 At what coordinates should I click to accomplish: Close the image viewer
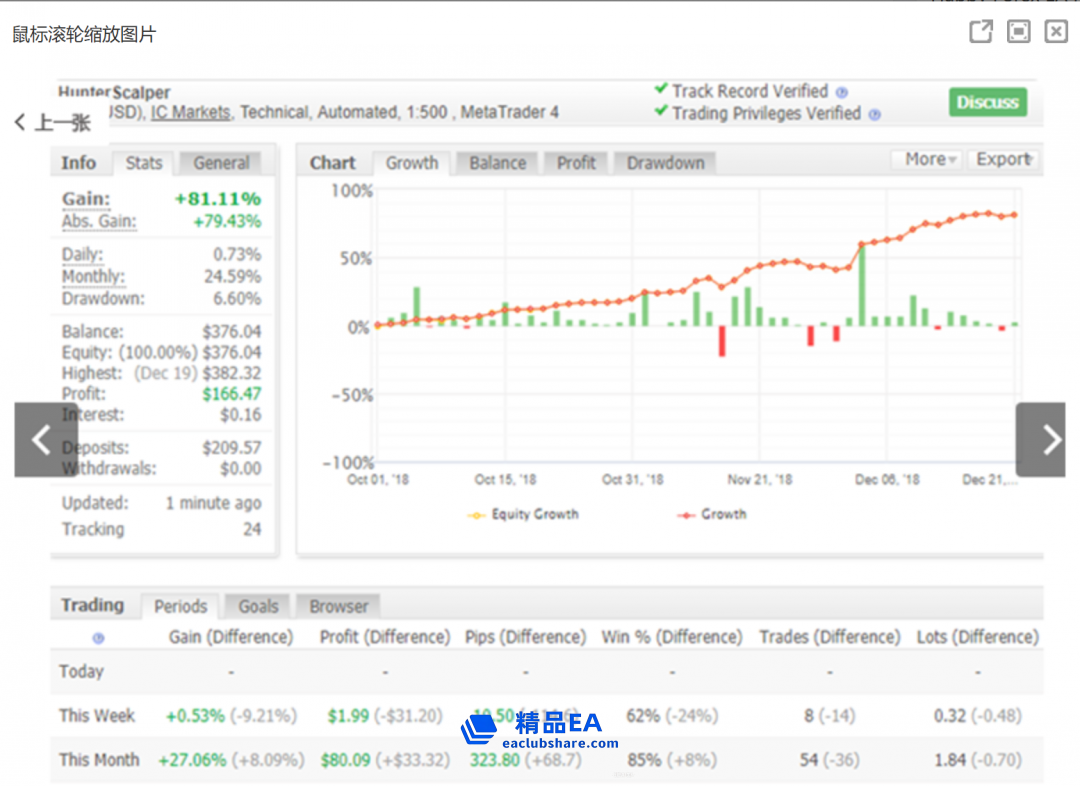point(1056,32)
